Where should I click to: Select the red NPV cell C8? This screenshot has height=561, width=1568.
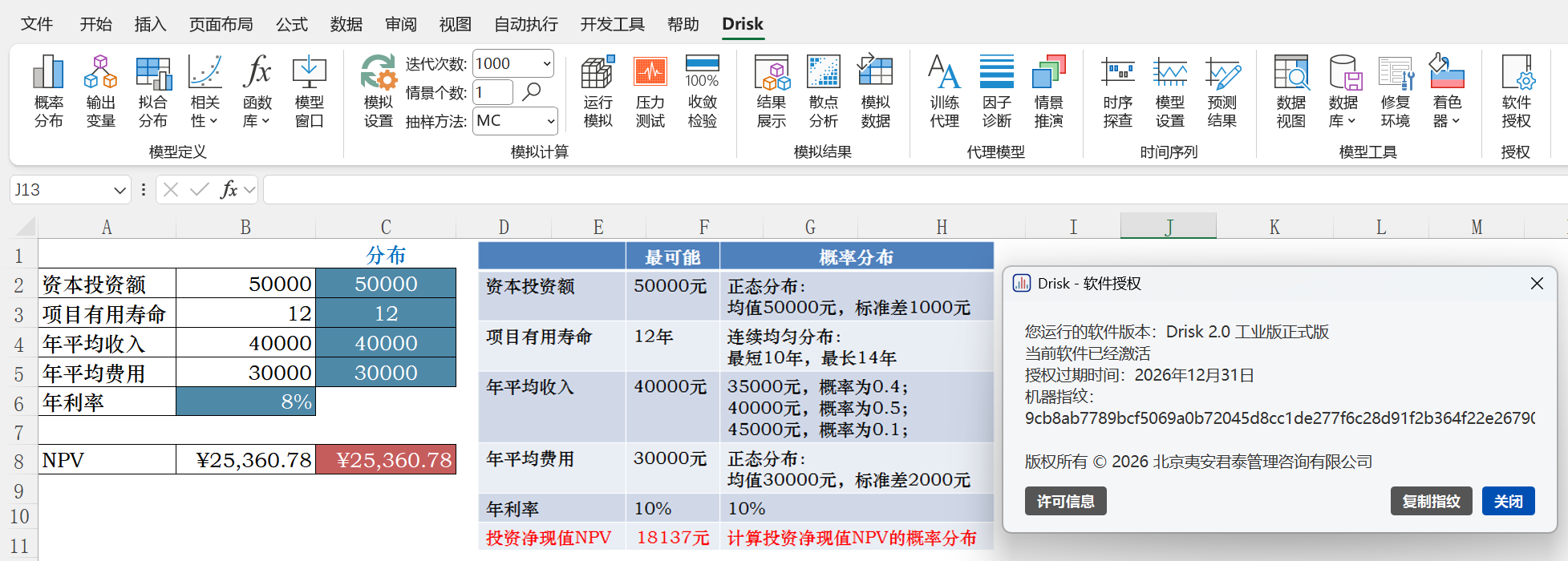coord(386,460)
